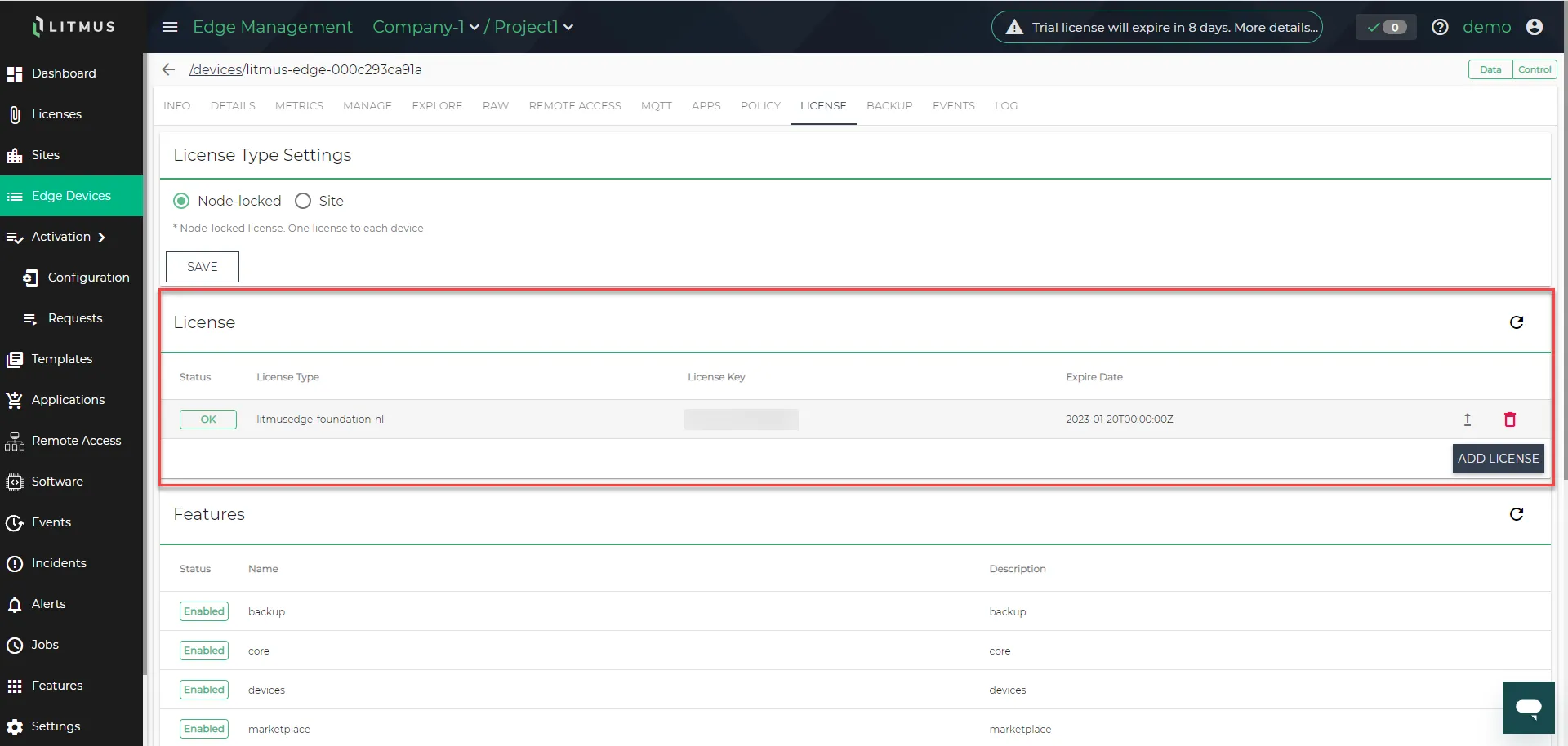Select the Node-locked license type
The image size is (1568, 746).
click(181, 201)
